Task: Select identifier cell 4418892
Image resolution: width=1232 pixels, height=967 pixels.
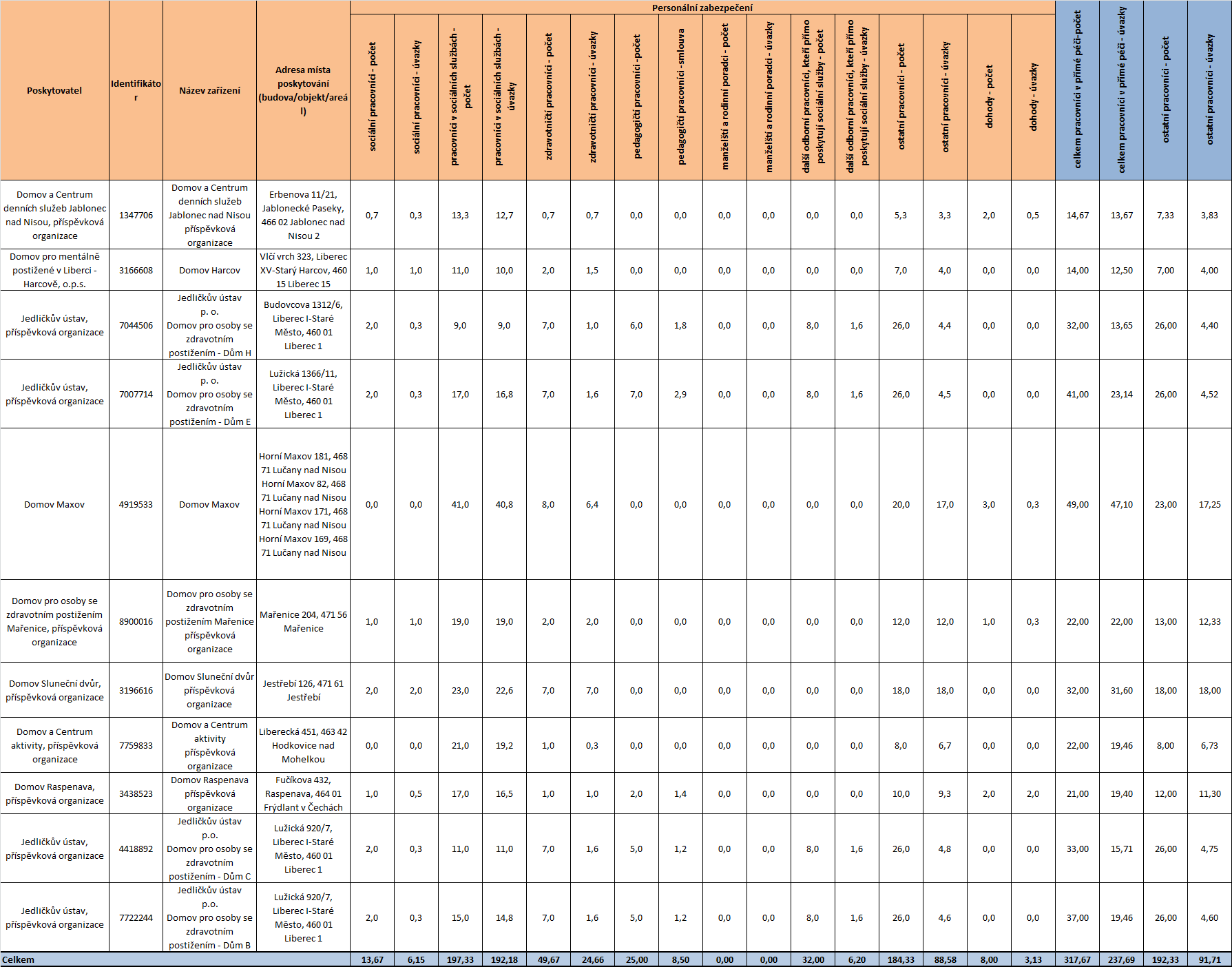Action: pos(136,849)
